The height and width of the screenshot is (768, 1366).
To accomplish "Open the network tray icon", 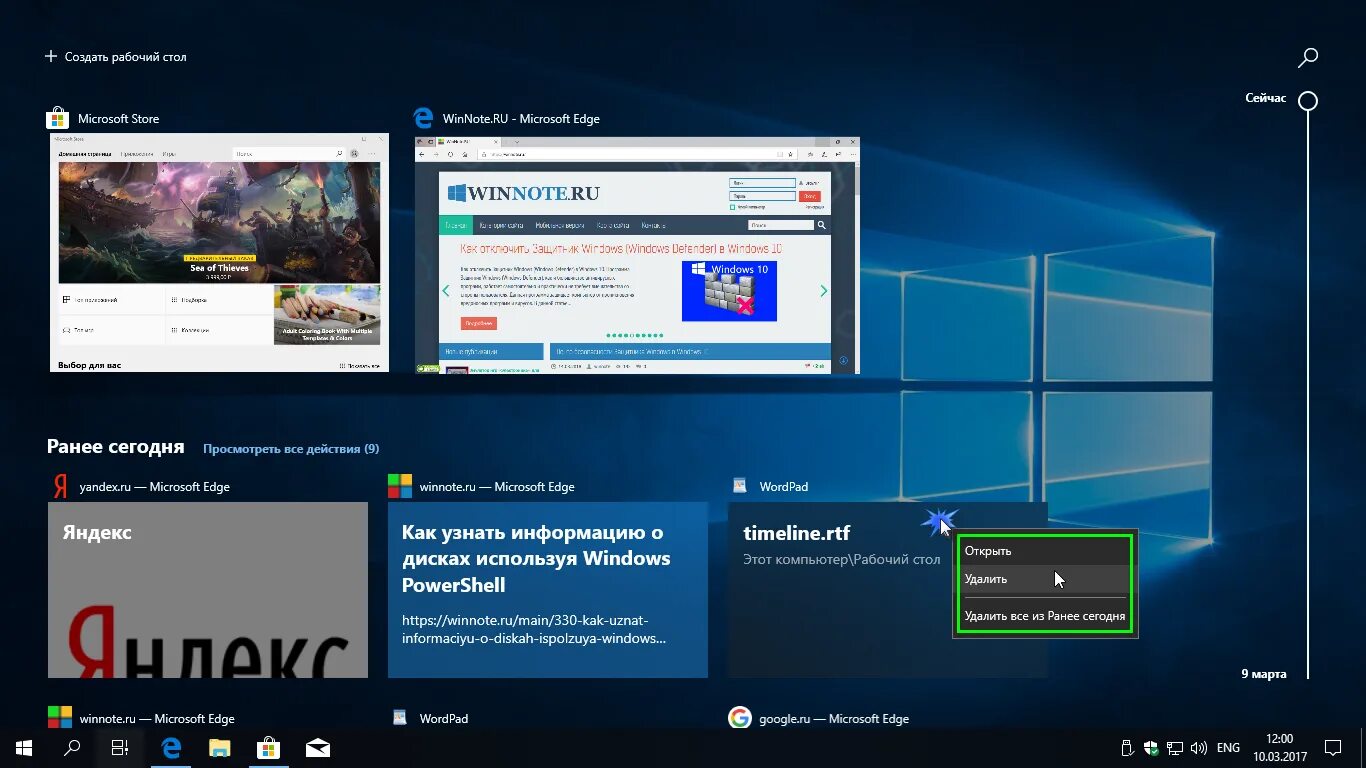I will click(x=1175, y=748).
